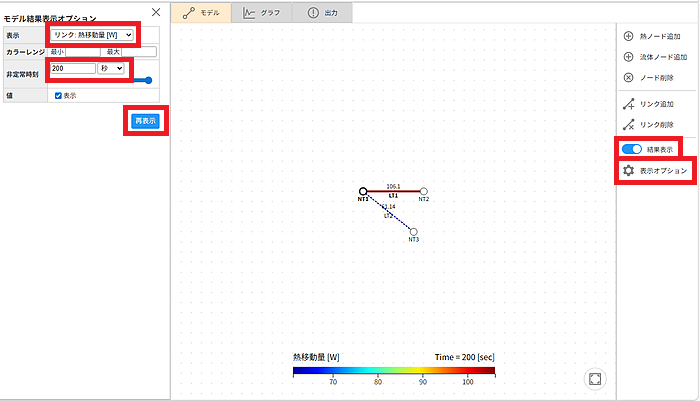This screenshot has height=401, width=700.
Task: Select the モデル tab
Action: pyautogui.click(x=201, y=12)
